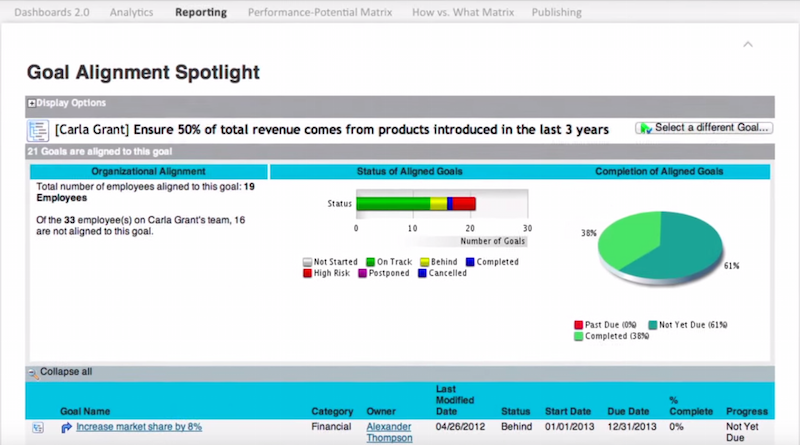Click the minus icon next to Collapse all
The width and height of the screenshot is (800, 445).
point(32,372)
